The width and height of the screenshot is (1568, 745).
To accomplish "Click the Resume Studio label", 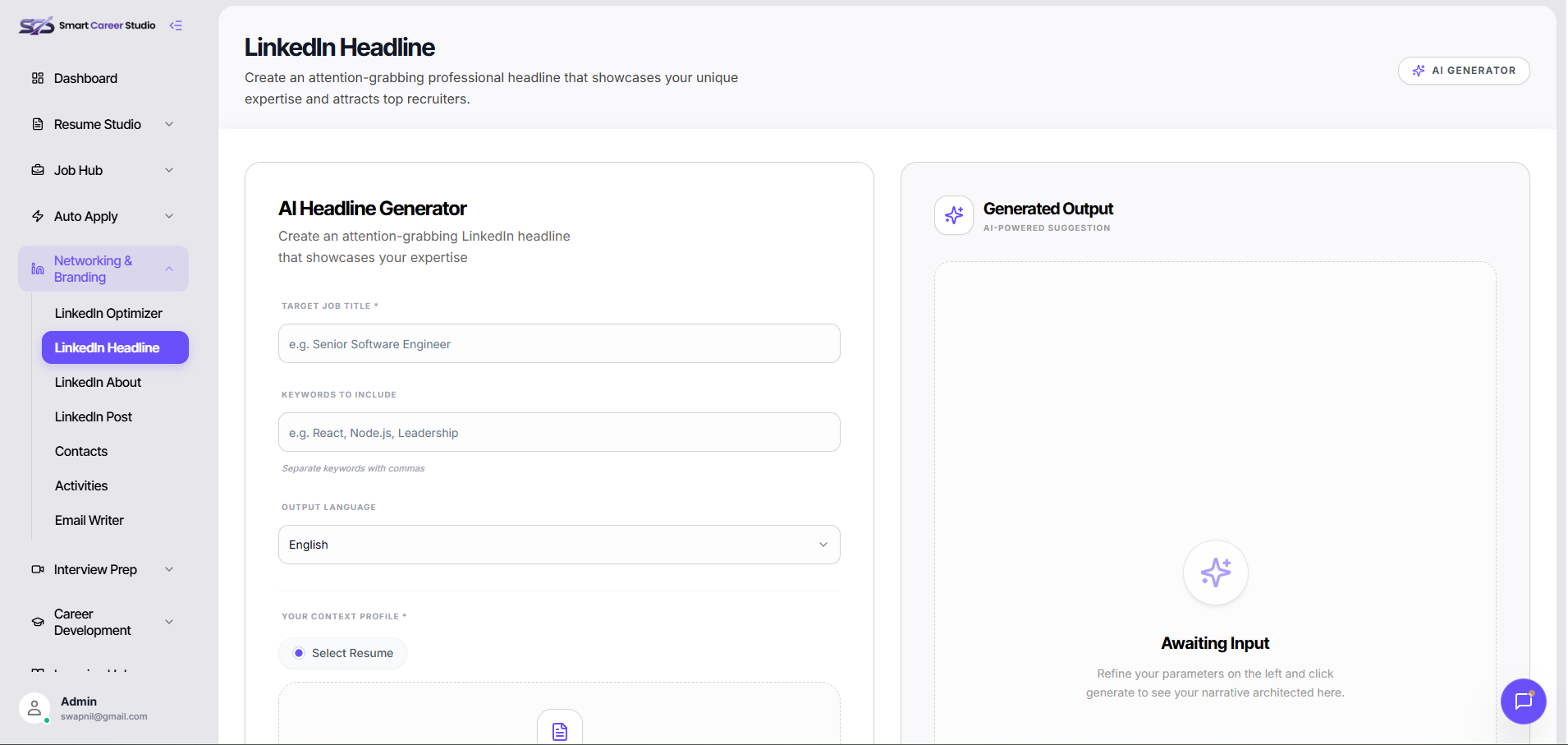I will click(x=98, y=124).
